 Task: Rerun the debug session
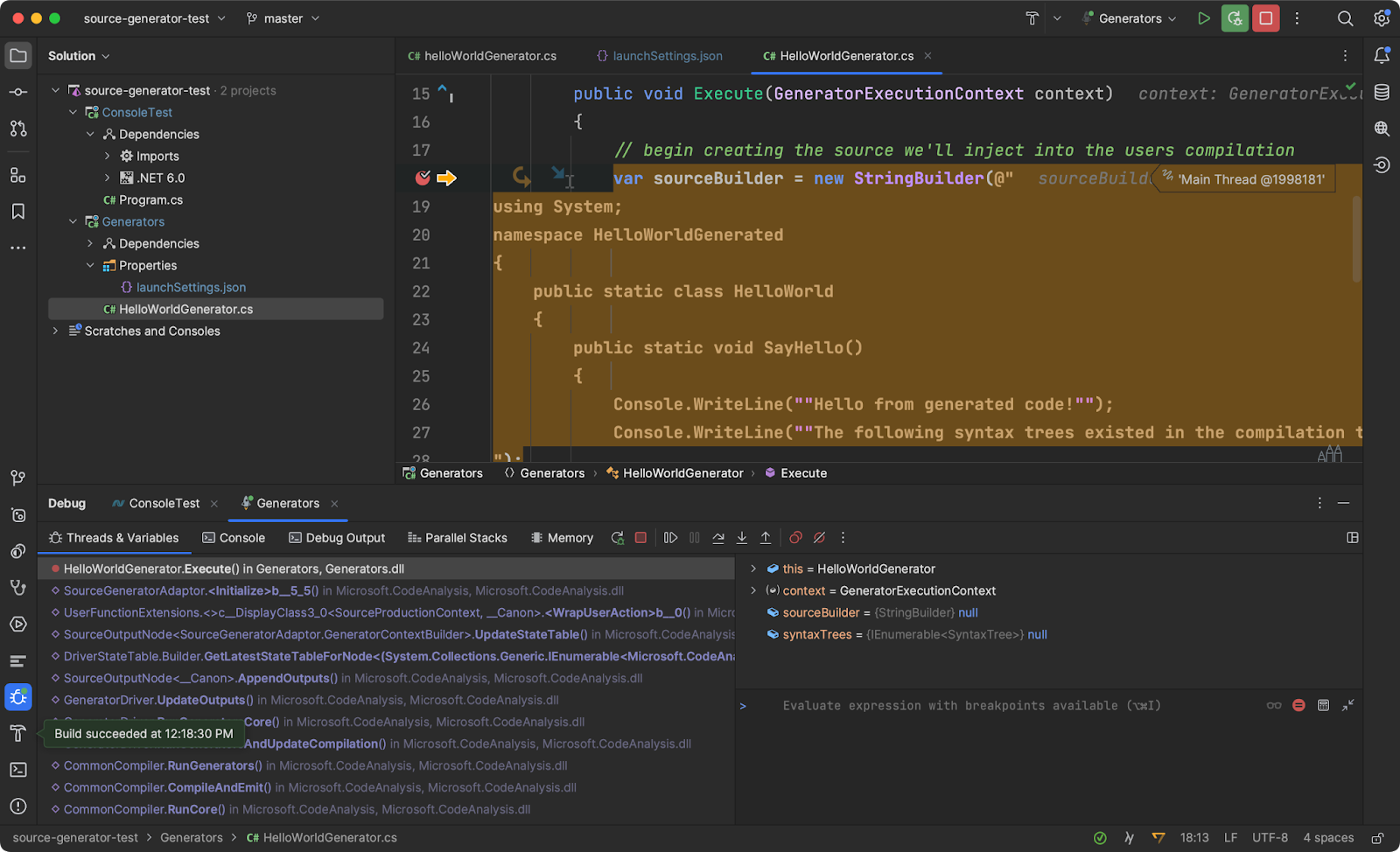pos(618,538)
